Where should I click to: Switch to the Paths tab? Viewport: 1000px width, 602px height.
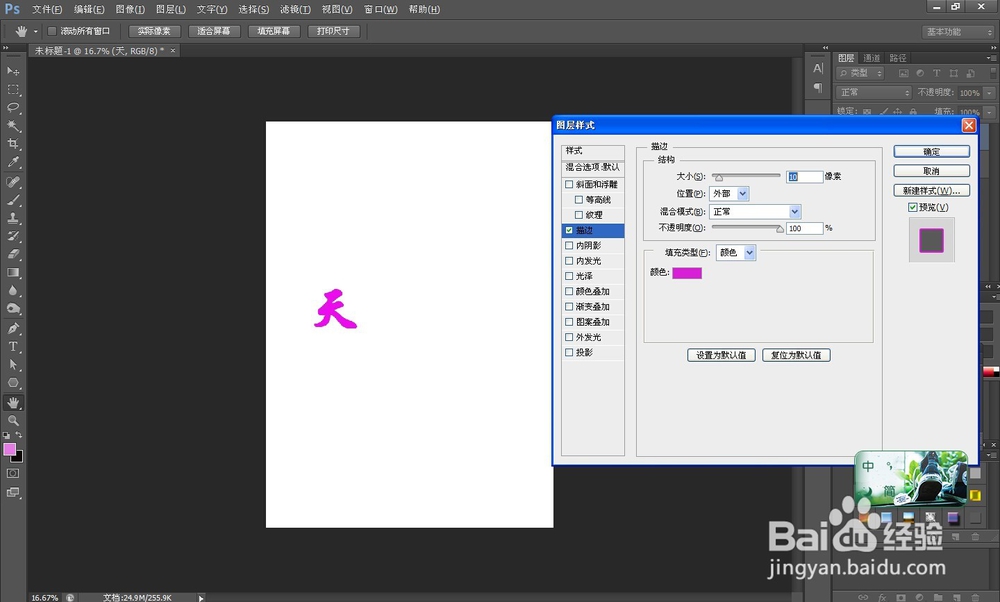[898, 58]
